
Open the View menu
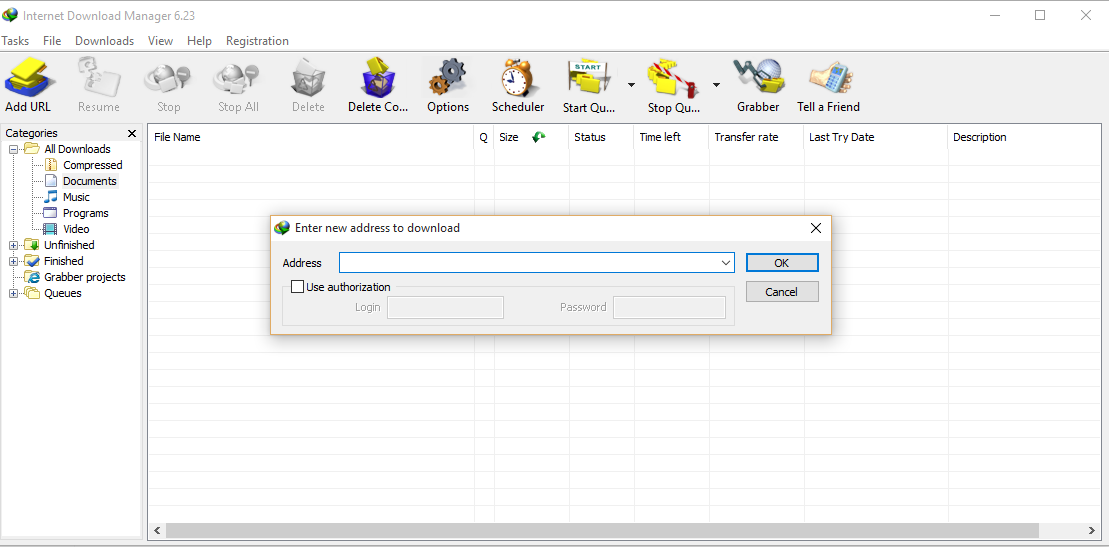161,41
